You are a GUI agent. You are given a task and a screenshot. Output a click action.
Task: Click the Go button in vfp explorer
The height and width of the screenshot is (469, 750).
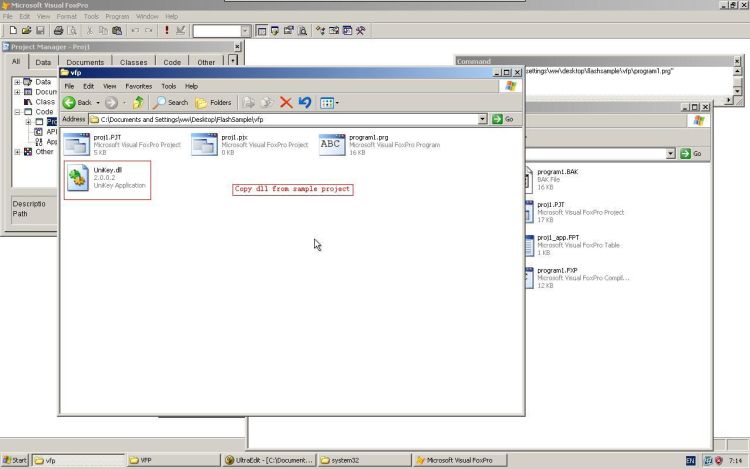503,119
